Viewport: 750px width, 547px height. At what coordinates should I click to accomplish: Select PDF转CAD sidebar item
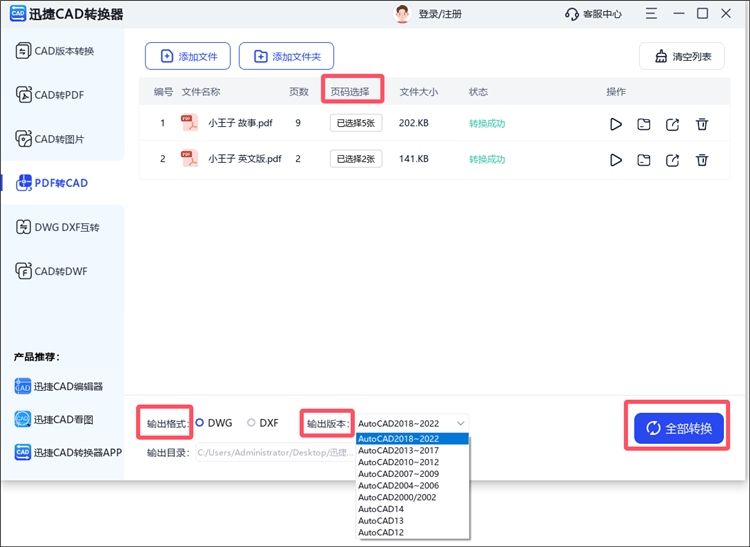(52, 183)
